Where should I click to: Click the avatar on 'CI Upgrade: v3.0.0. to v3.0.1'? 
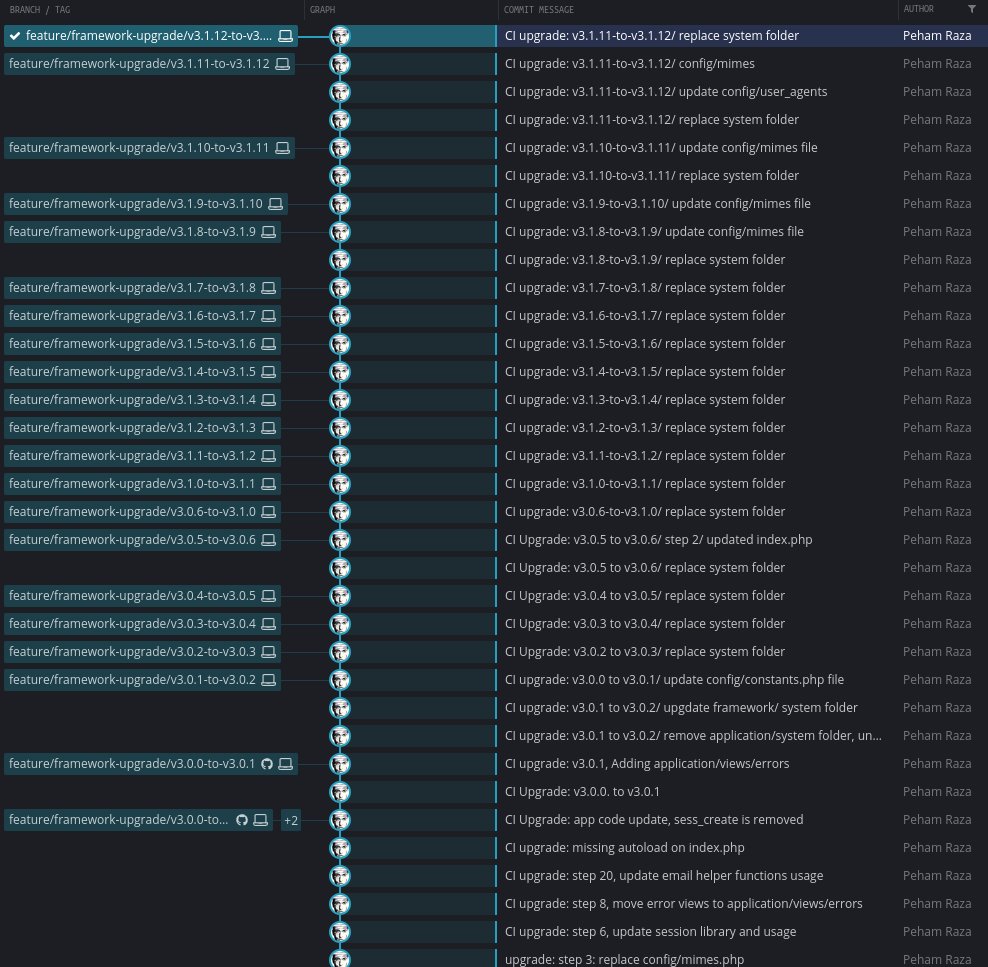pyautogui.click(x=340, y=791)
